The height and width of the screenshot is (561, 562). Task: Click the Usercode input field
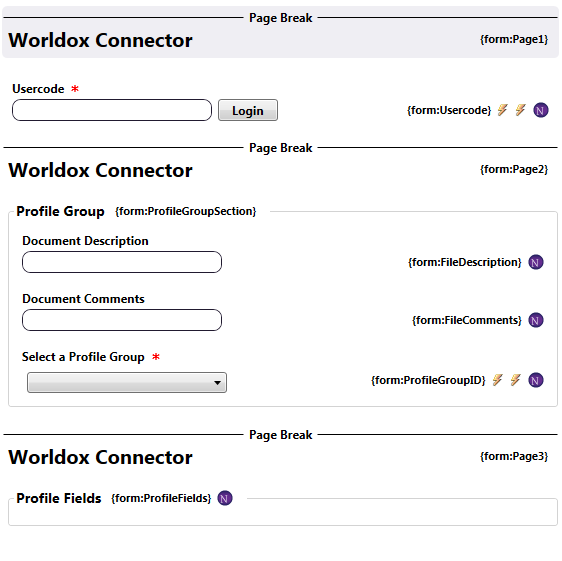[112, 110]
